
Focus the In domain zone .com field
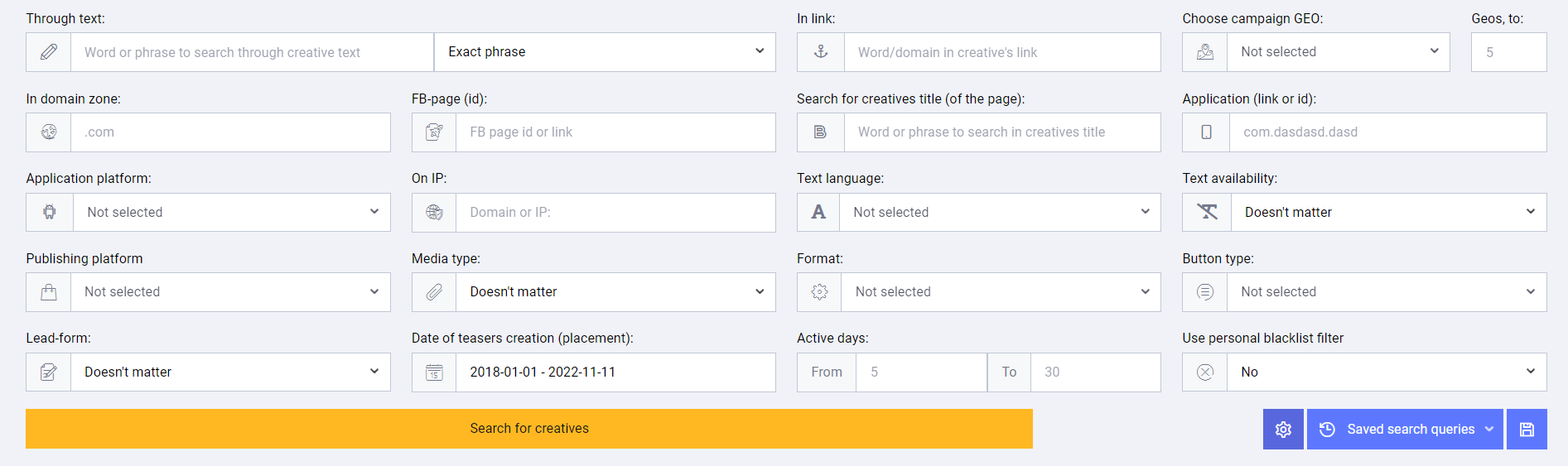coord(230,132)
